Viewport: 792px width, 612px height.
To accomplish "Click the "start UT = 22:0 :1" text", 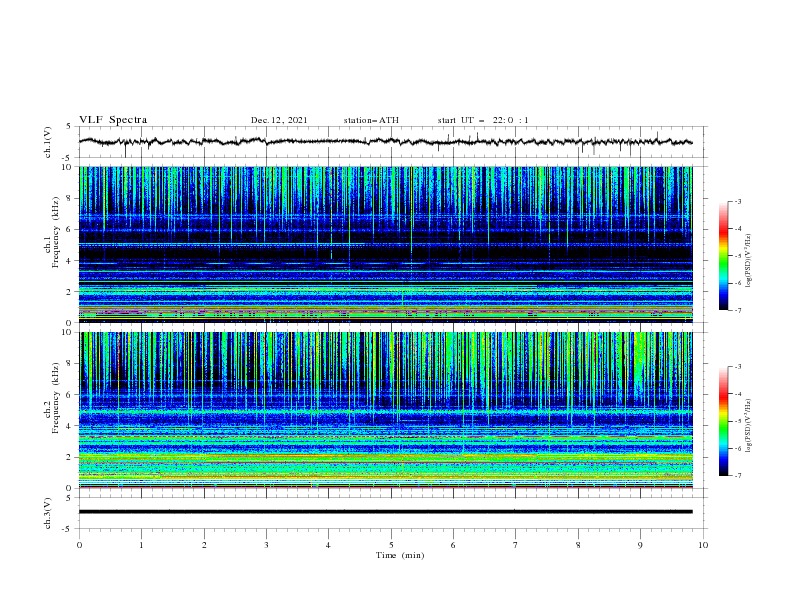I will (483, 120).
